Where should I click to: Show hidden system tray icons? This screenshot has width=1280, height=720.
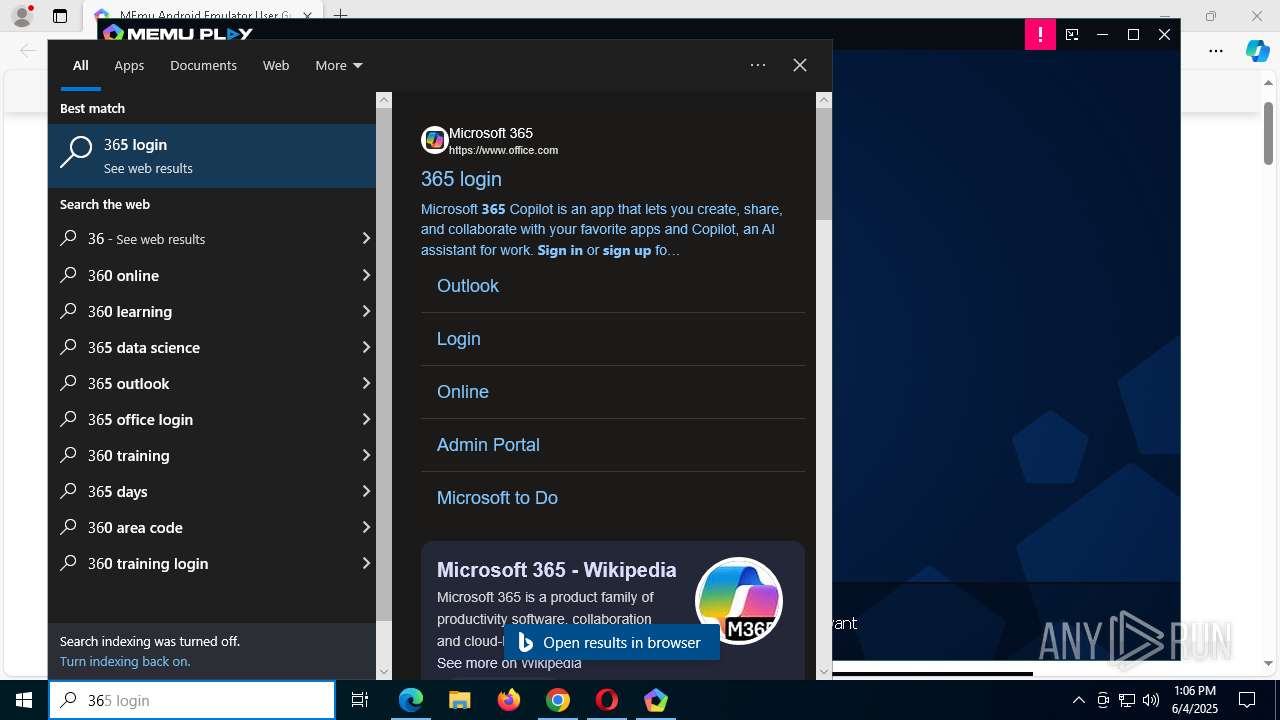(x=1078, y=700)
